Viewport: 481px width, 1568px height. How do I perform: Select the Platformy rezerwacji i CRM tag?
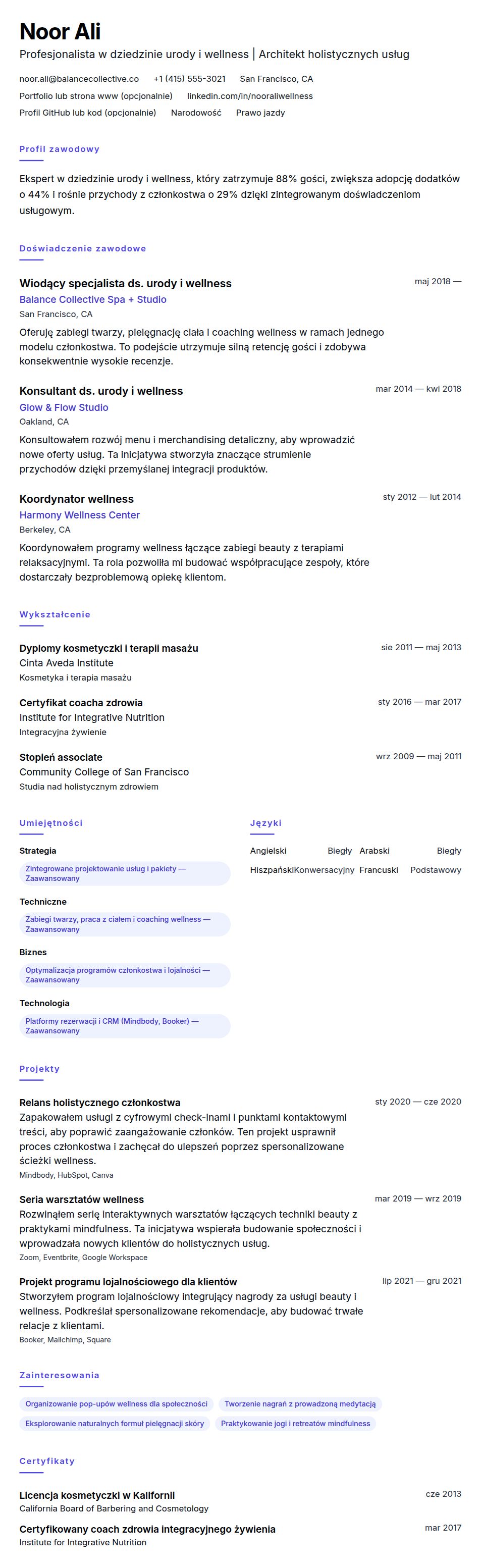pyautogui.click(x=125, y=1026)
